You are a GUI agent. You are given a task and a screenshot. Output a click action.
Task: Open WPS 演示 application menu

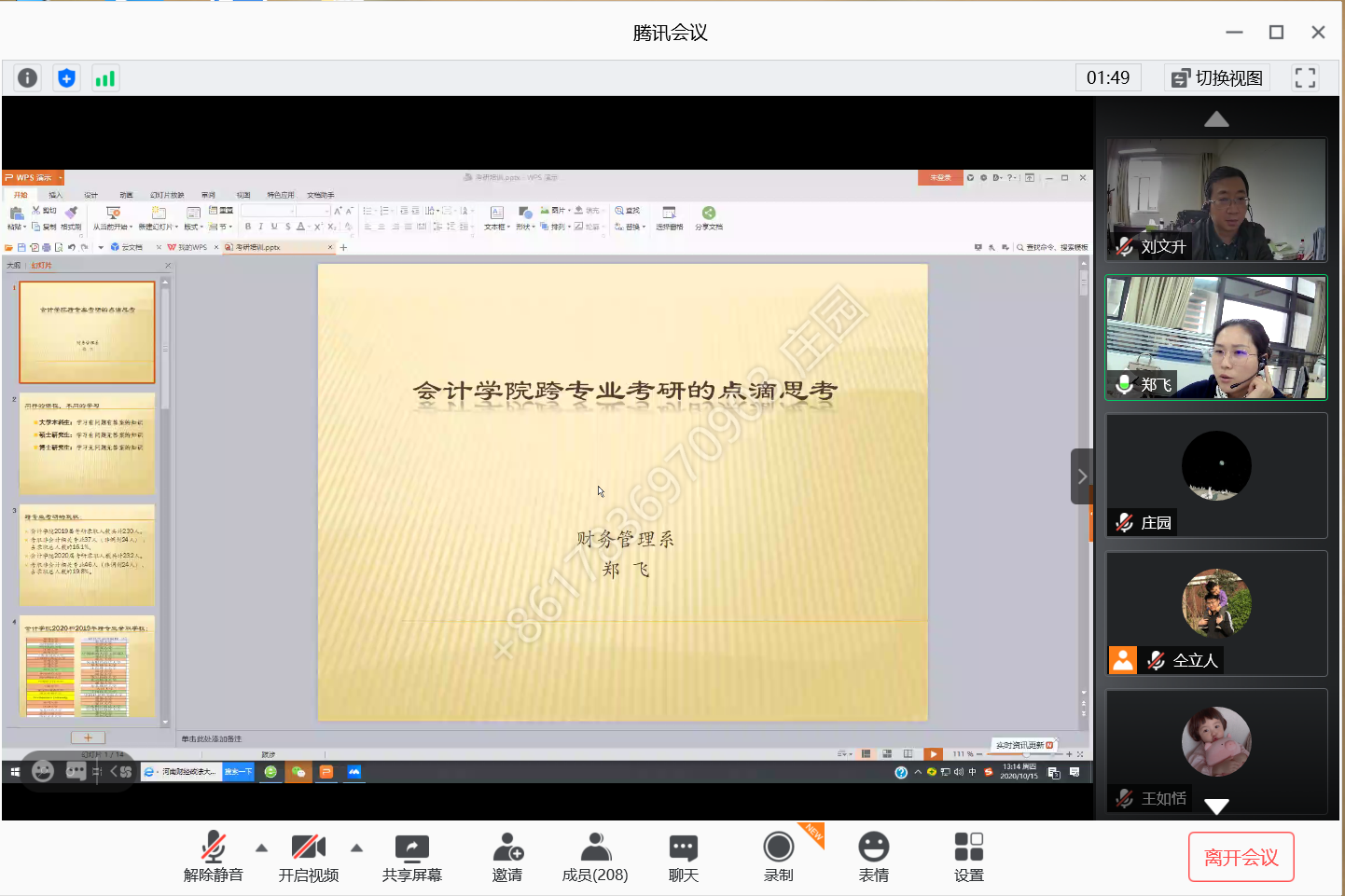[x=34, y=177]
